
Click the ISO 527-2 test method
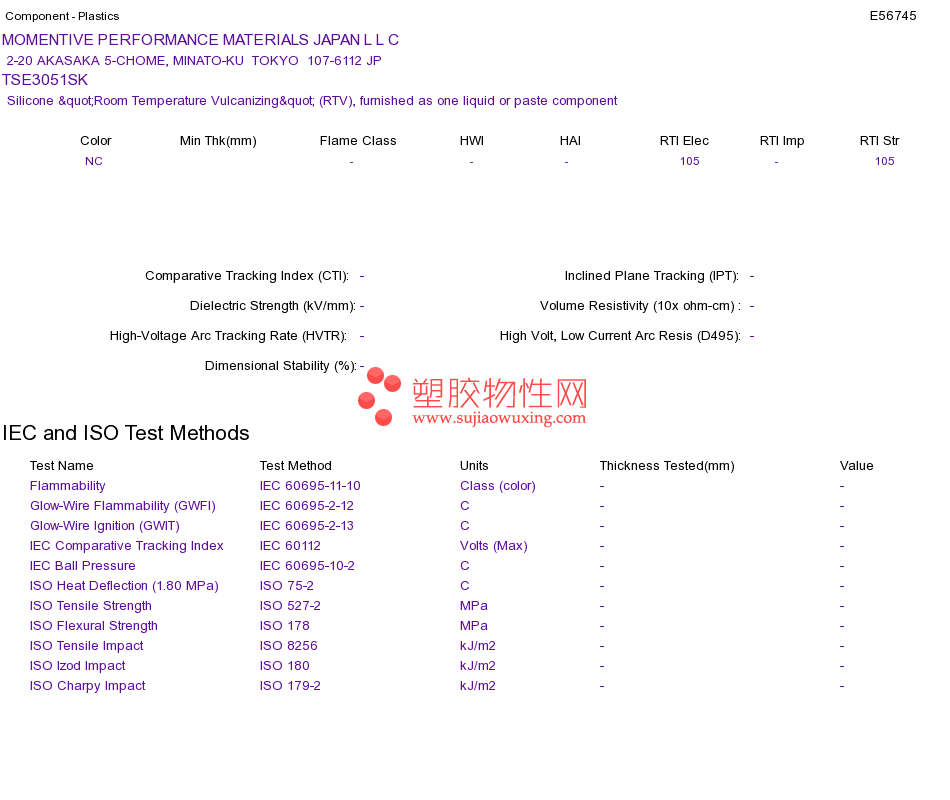(290, 606)
